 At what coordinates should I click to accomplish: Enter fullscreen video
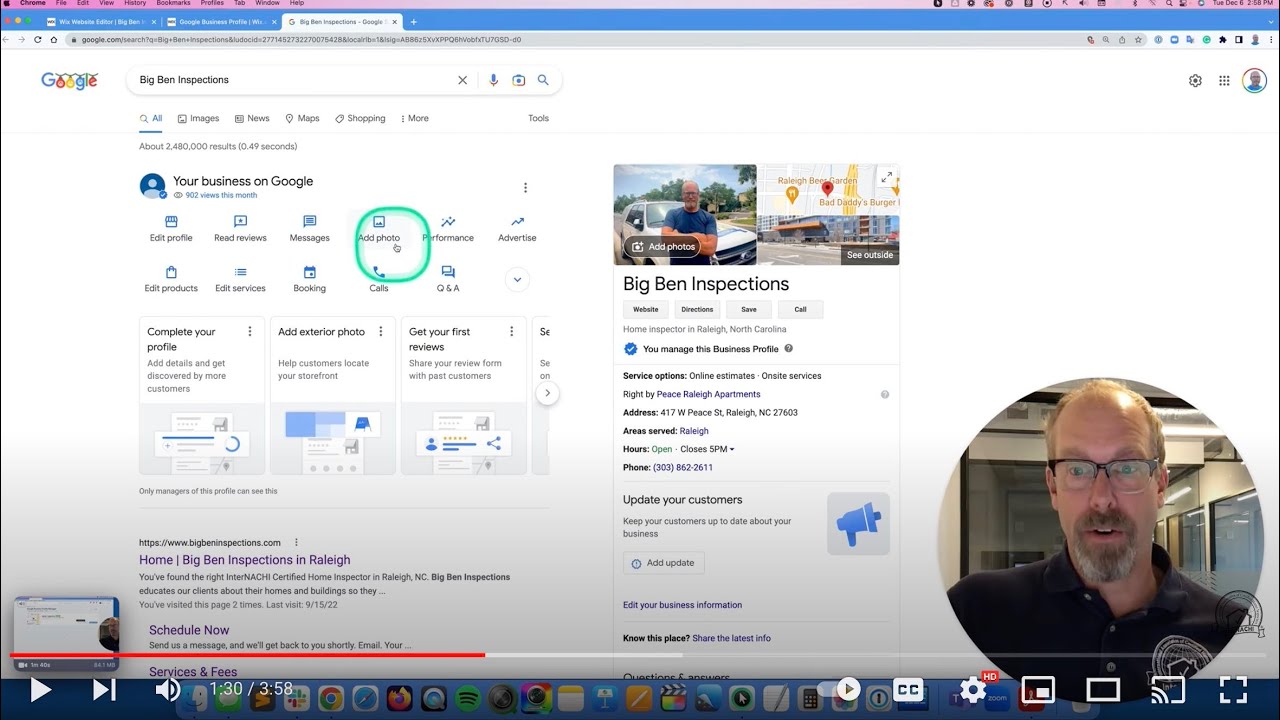point(1233,690)
